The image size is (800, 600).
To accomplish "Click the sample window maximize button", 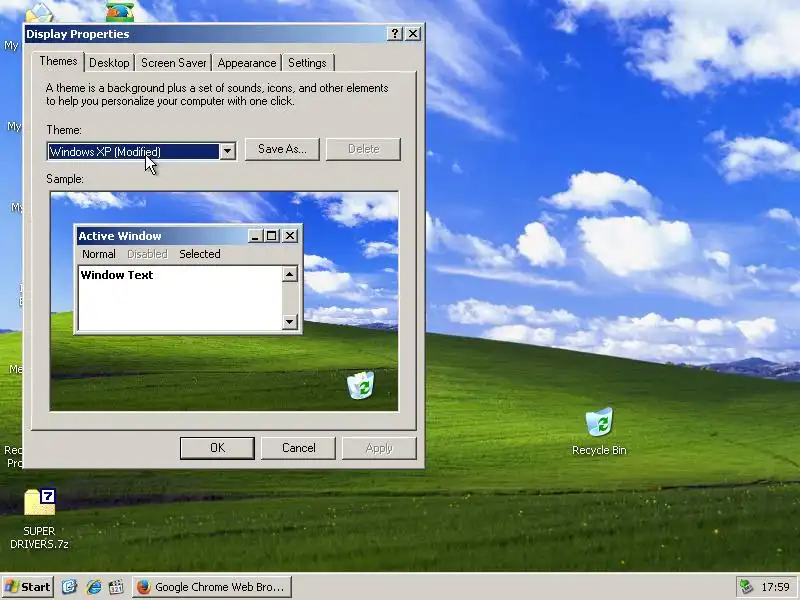I will coord(272,236).
